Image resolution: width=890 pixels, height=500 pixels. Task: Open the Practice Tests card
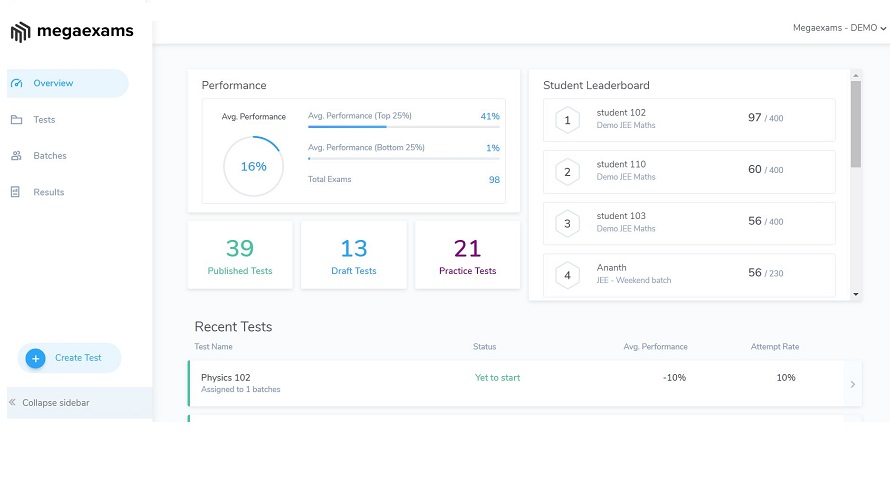point(467,256)
